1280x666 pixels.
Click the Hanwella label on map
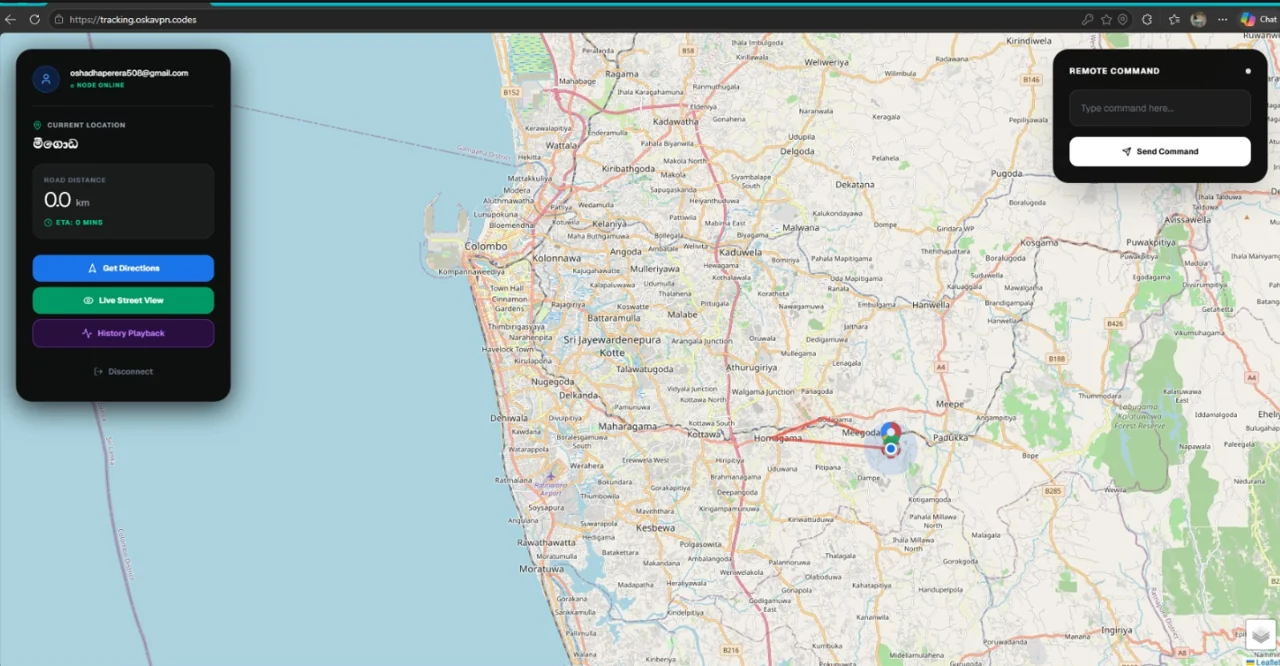(x=930, y=304)
